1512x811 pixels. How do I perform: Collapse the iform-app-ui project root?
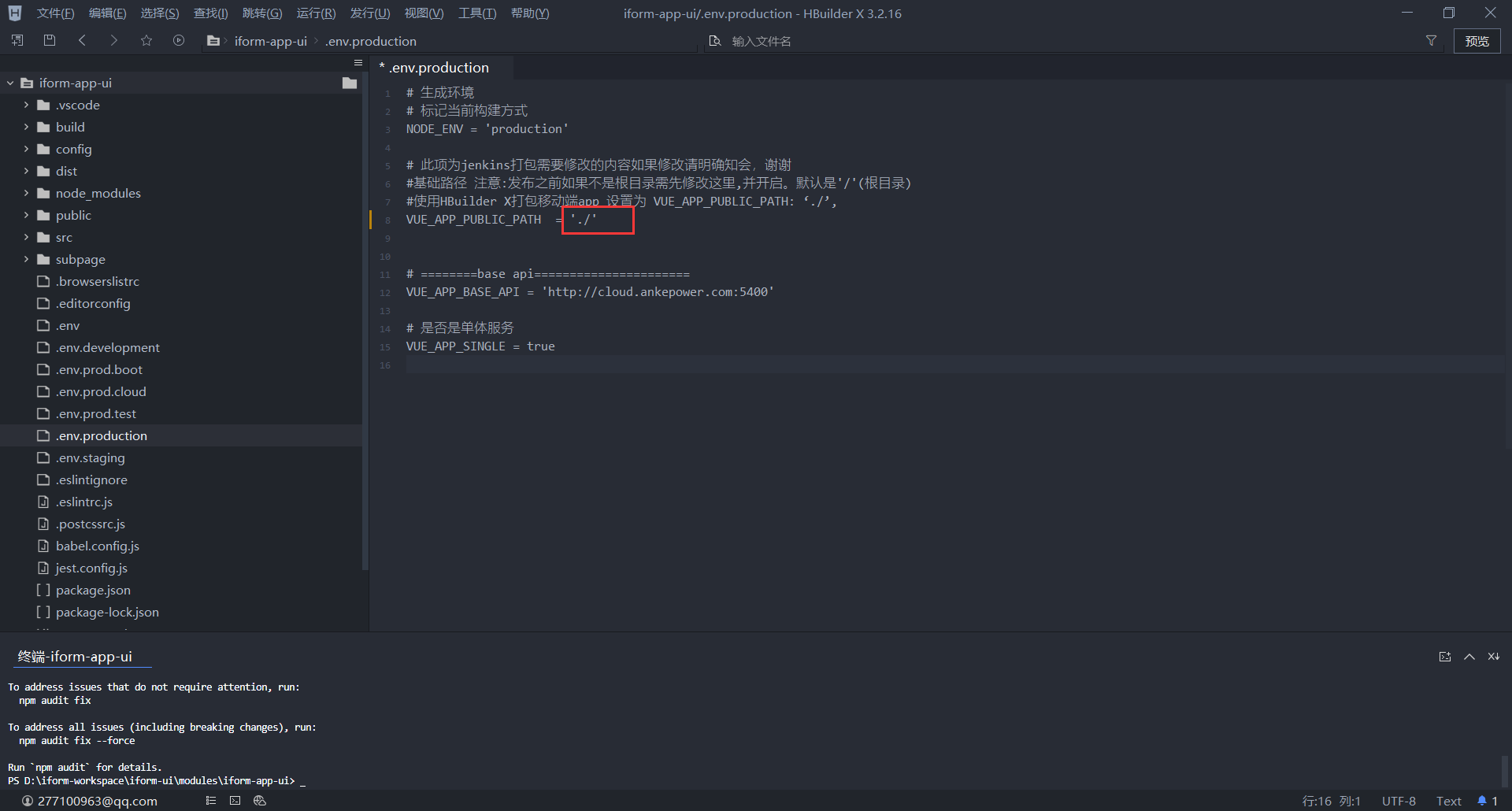(x=10, y=83)
